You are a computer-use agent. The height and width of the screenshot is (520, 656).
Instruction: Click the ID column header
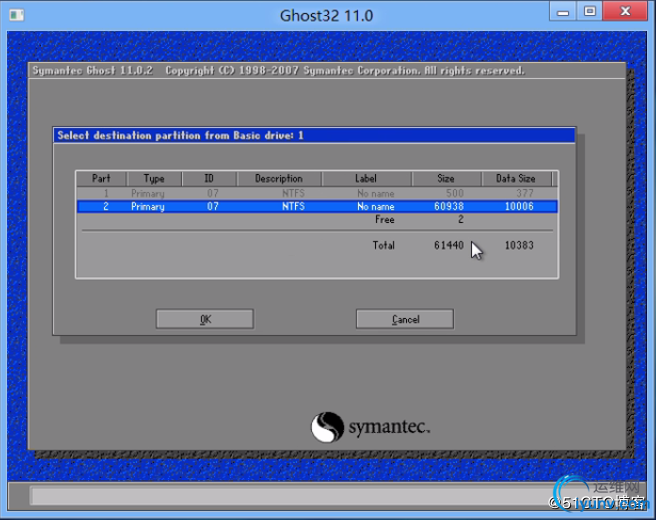(x=209, y=179)
